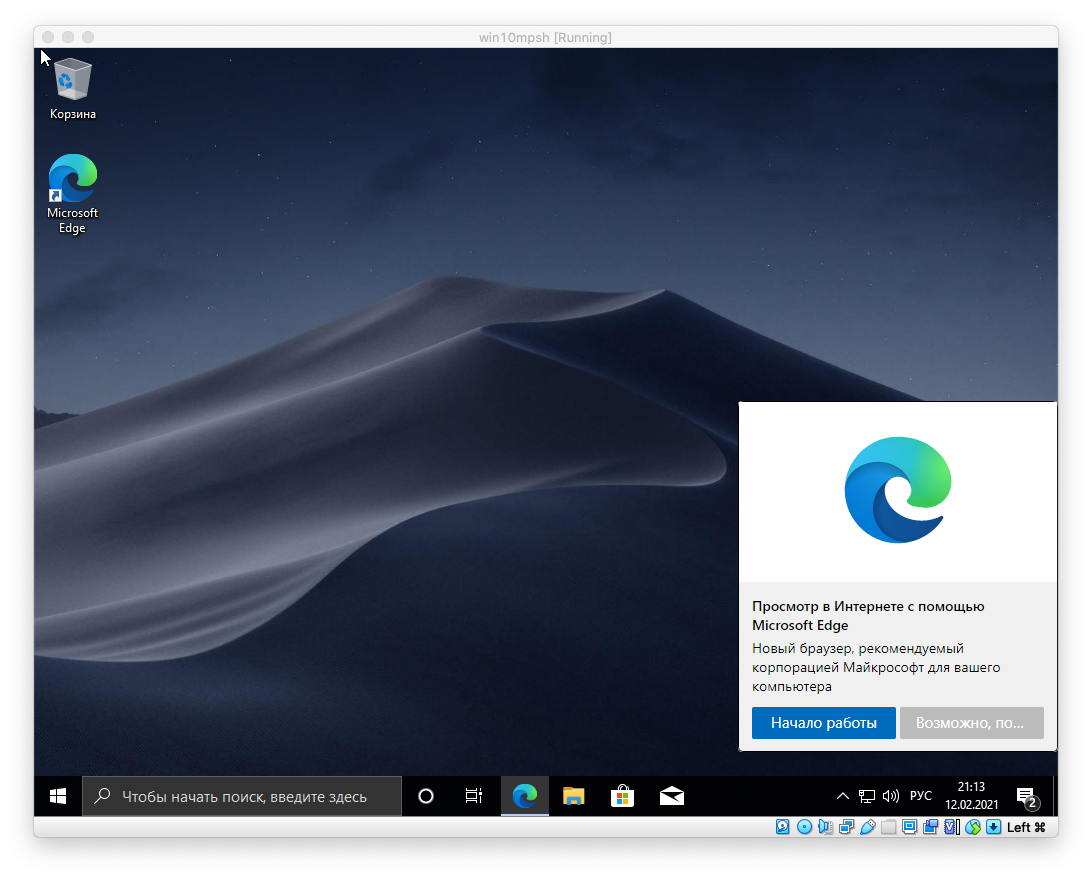Click VirtualBox display settings indicator
1092x879 pixels.
click(x=910, y=827)
